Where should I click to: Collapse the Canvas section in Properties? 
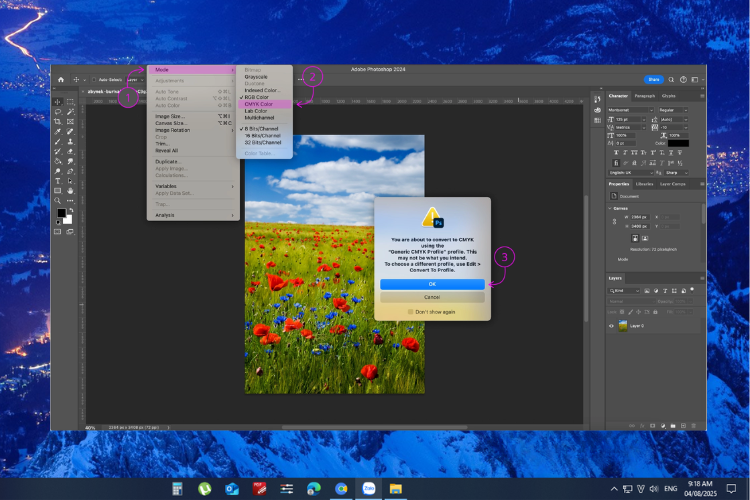click(x=610, y=209)
